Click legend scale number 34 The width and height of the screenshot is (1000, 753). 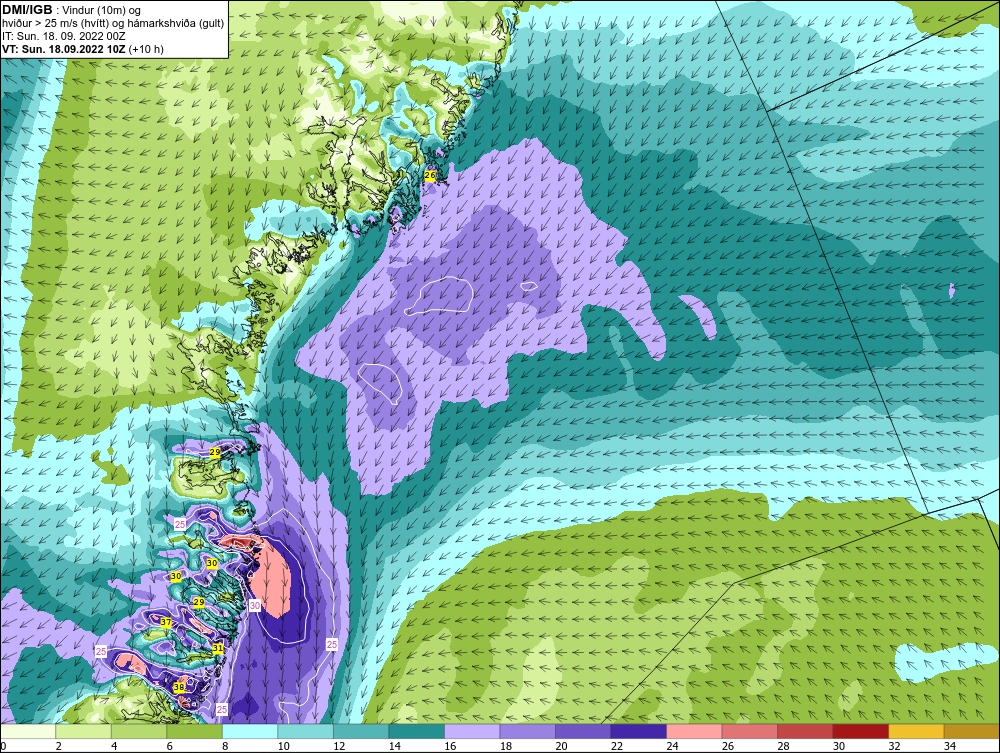coord(949,746)
